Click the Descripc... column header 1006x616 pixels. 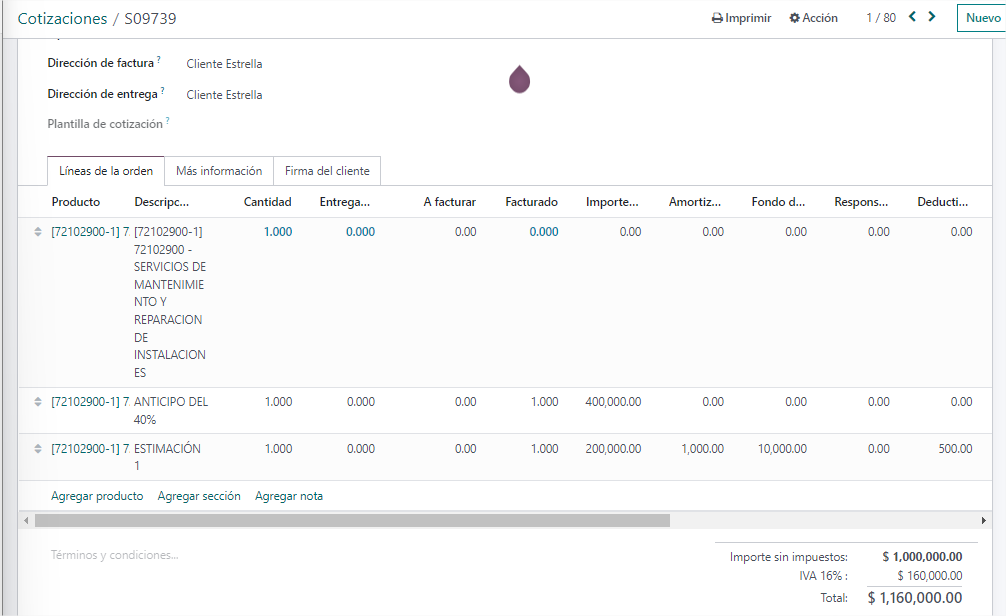pos(162,201)
